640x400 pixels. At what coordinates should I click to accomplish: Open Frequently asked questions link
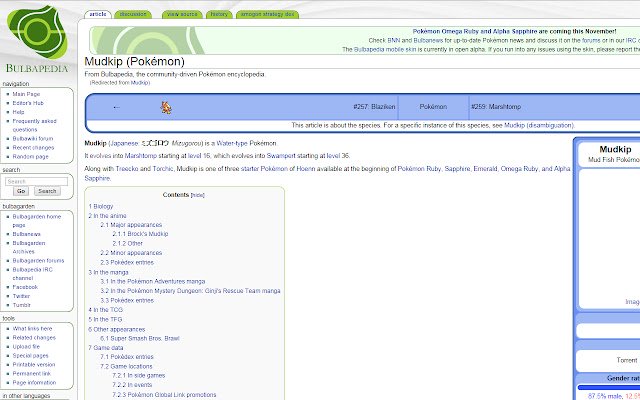34,125
